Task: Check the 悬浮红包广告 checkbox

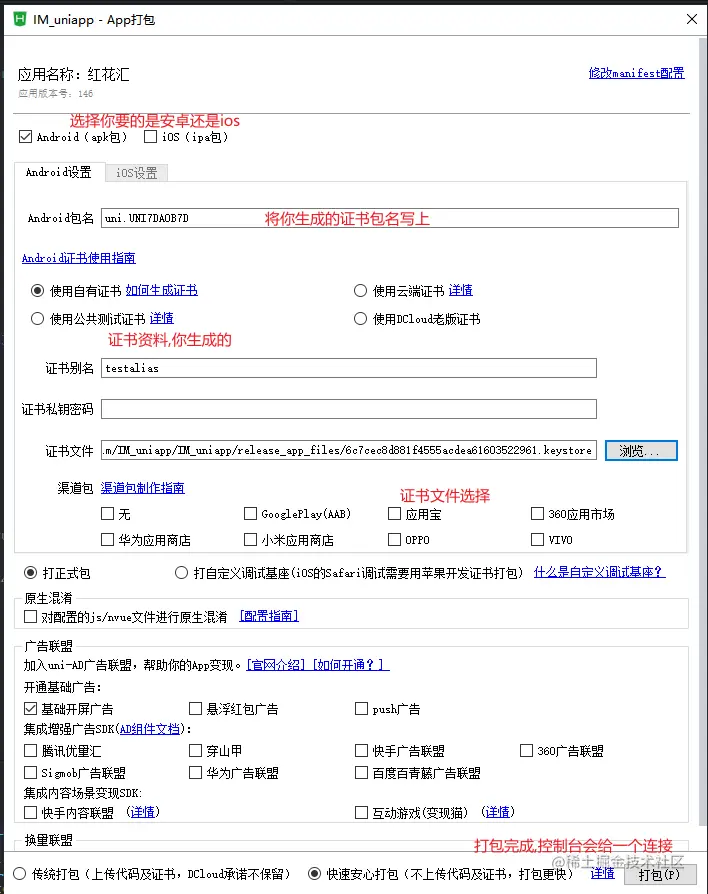Action: tap(196, 709)
